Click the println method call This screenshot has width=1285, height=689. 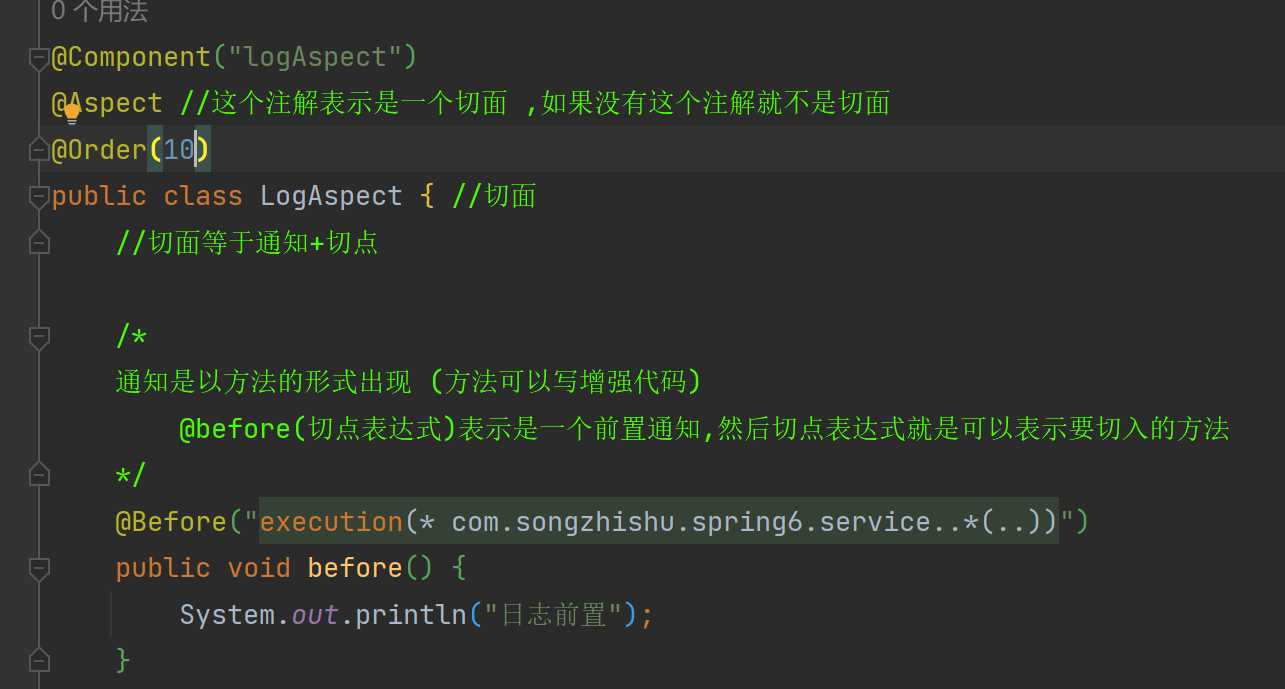pyautogui.click(x=411, y=614)
